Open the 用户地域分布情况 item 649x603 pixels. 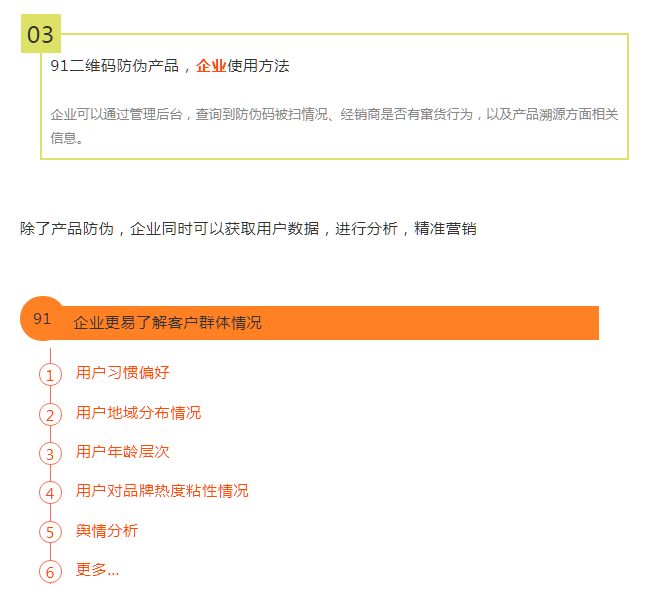(138, 412)
